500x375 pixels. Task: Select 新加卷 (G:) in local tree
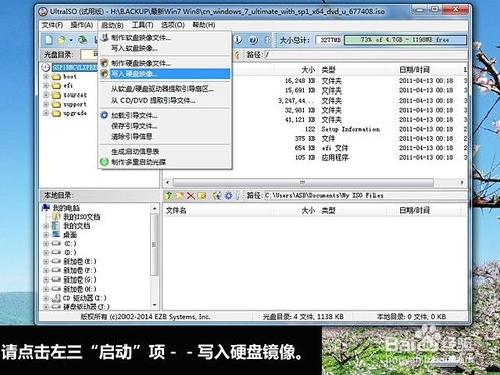tap(80, 279)
